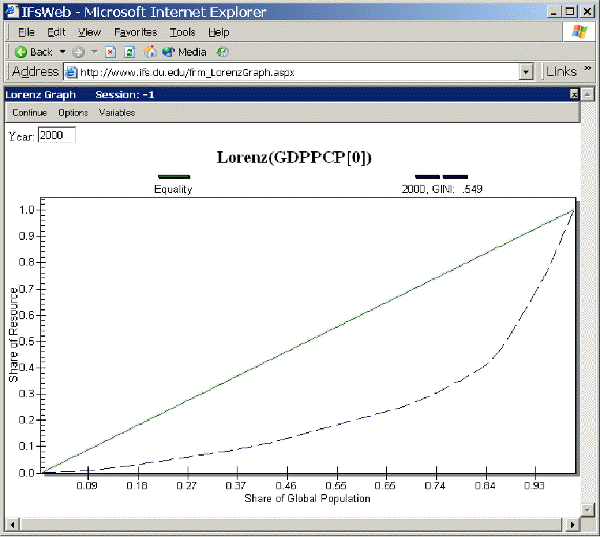
Task: Close the Lorenz Graph panel
Action: [574, 94]
